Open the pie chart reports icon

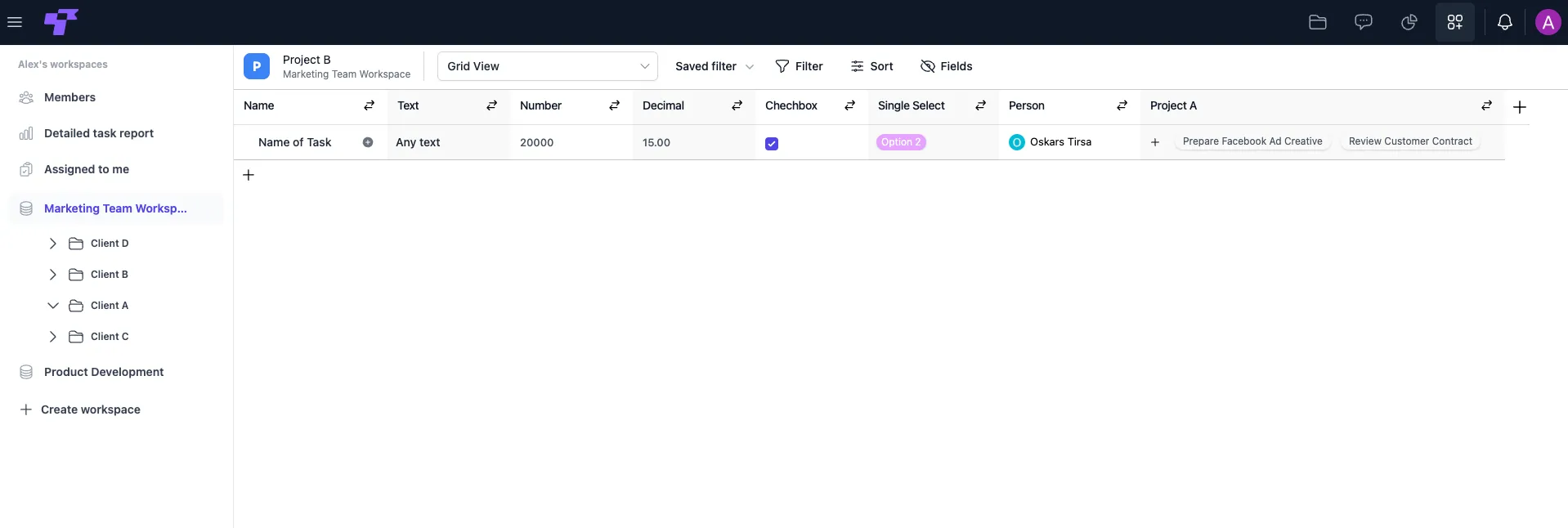1409,22
